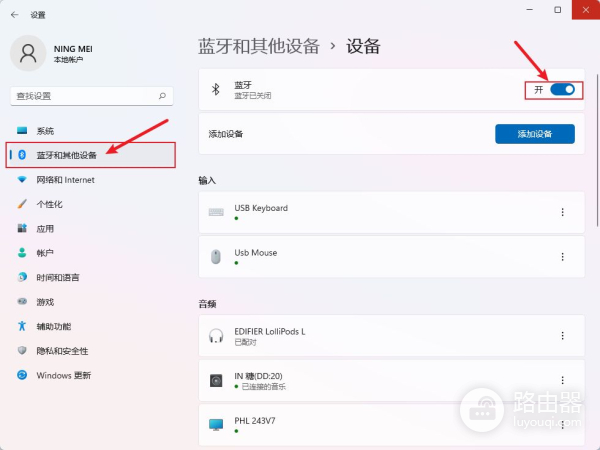Go to 个性化 settings
600x450 pixels.
pyautogui.click(x=91, y=204)
